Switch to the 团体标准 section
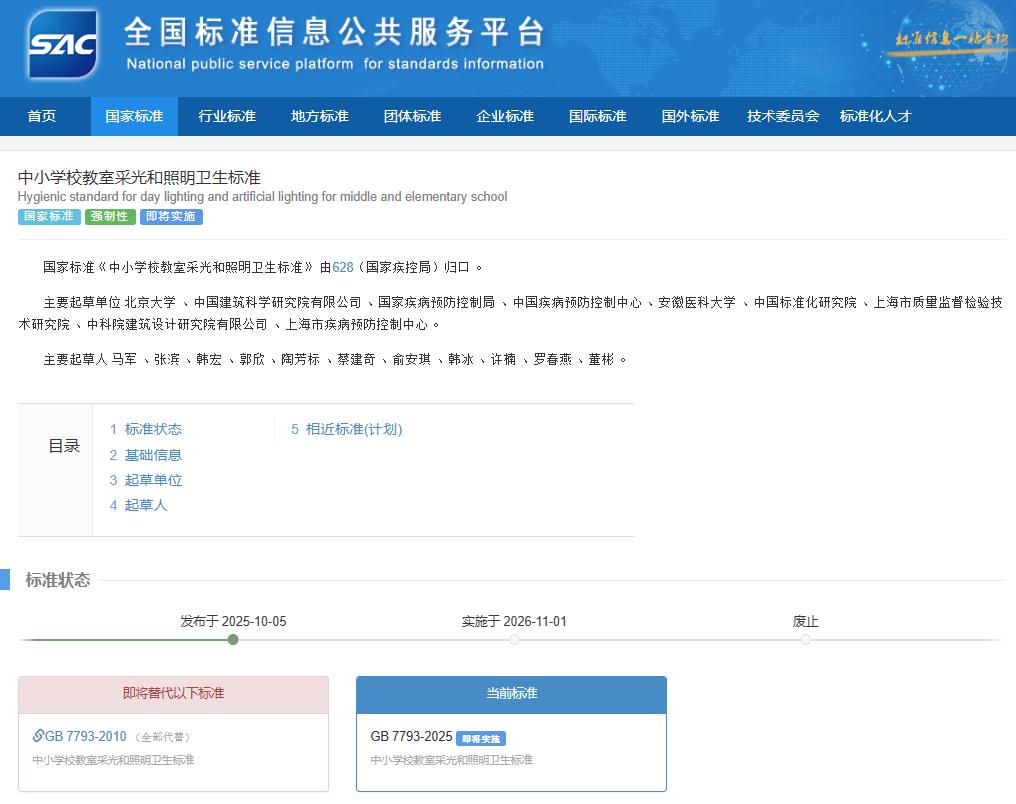The height and width of the screenshot is (804, 1016). pos(412,116)
